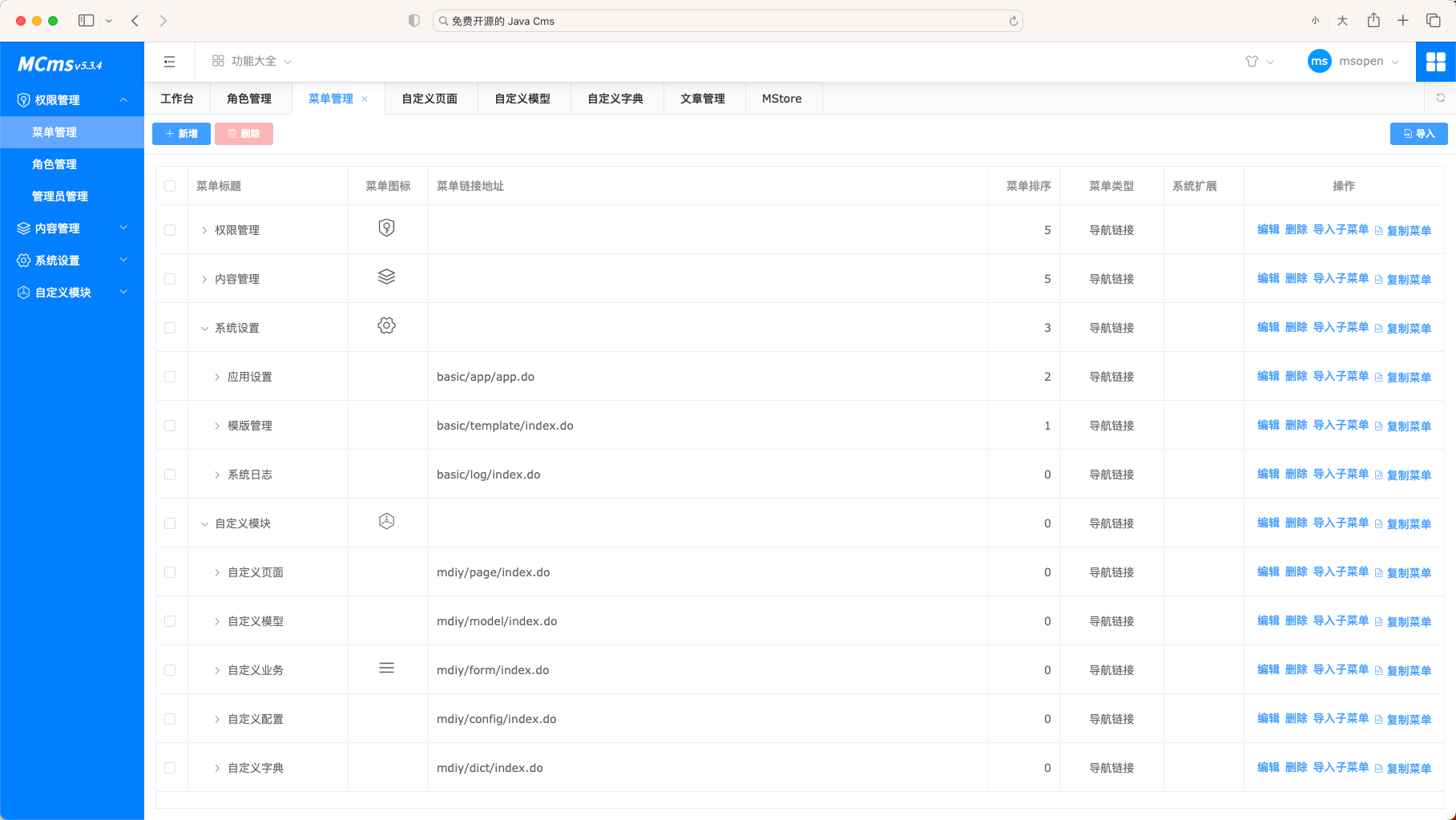The width and height of the screenshot is (1456, 820).
Task: Check the checkbox on the 模版管理 row
Action: pos(171,426)
